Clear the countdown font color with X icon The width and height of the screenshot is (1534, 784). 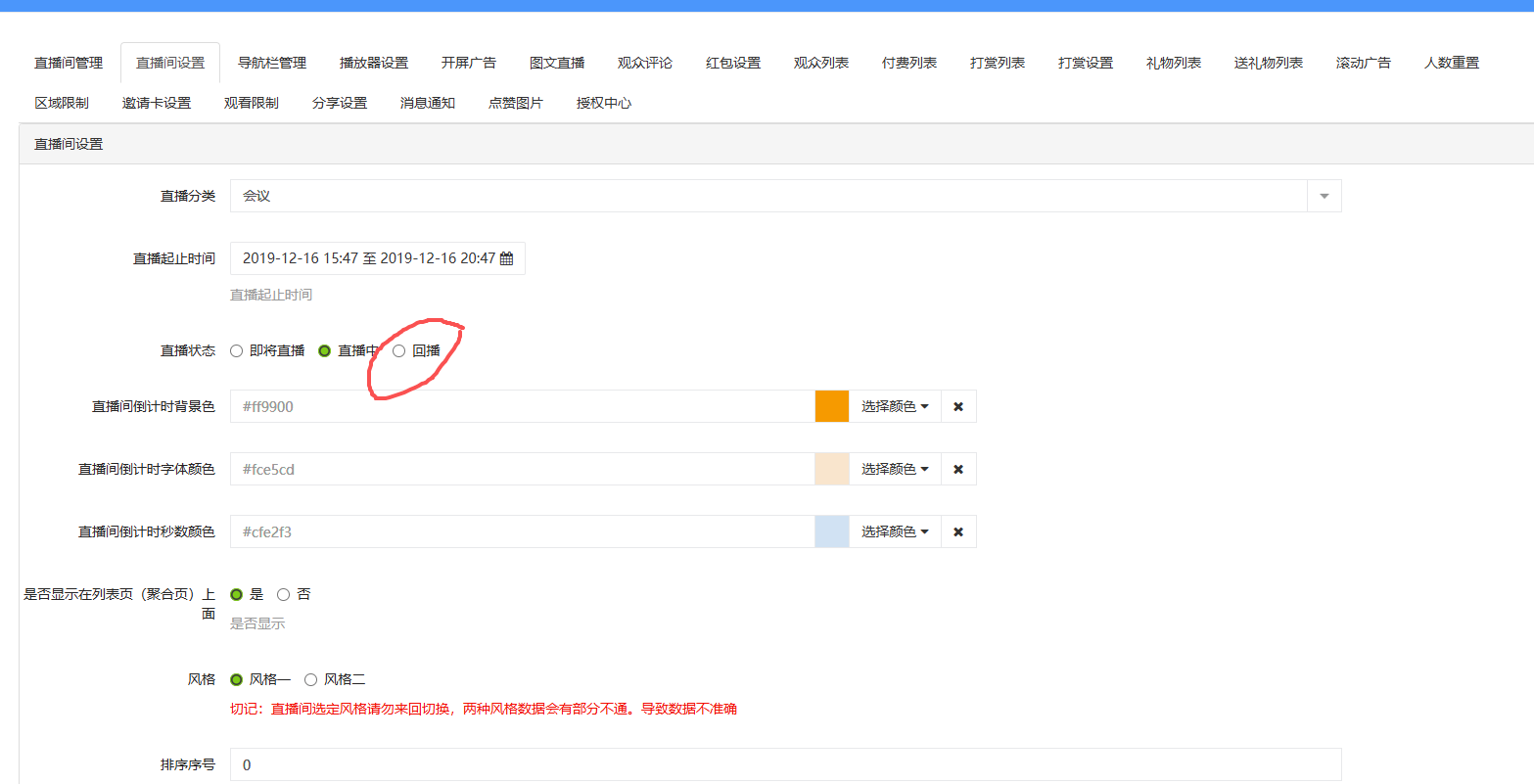(958, 469)
